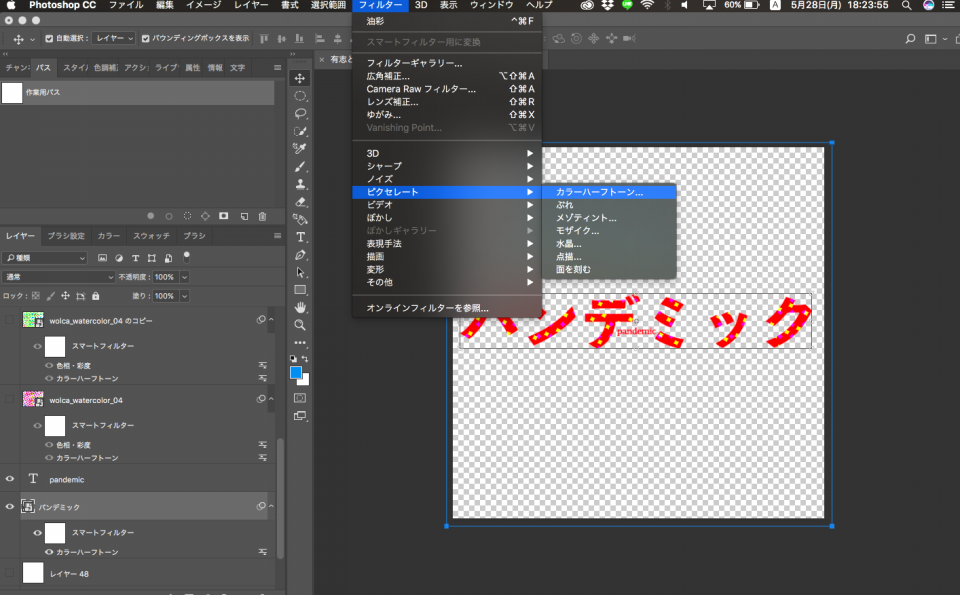Viewport: 960px width, 595px height.
Task: Switch to the スウォッチ panel tab
Action: pyautogui.click(x=151, y=236)
